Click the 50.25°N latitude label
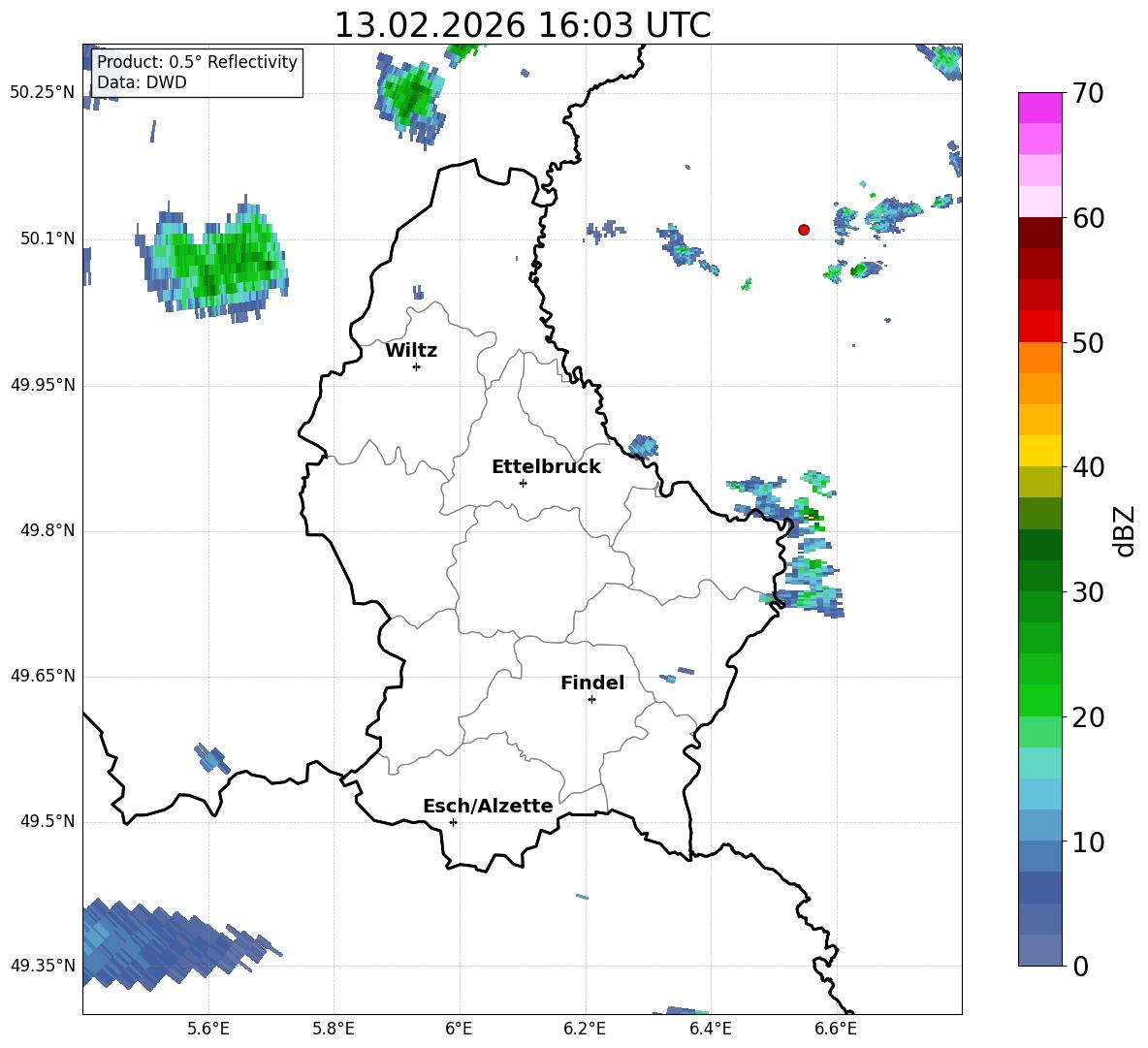This screenshot has height=1048, width=1148. pyautogui.click(x=43, y=93)
